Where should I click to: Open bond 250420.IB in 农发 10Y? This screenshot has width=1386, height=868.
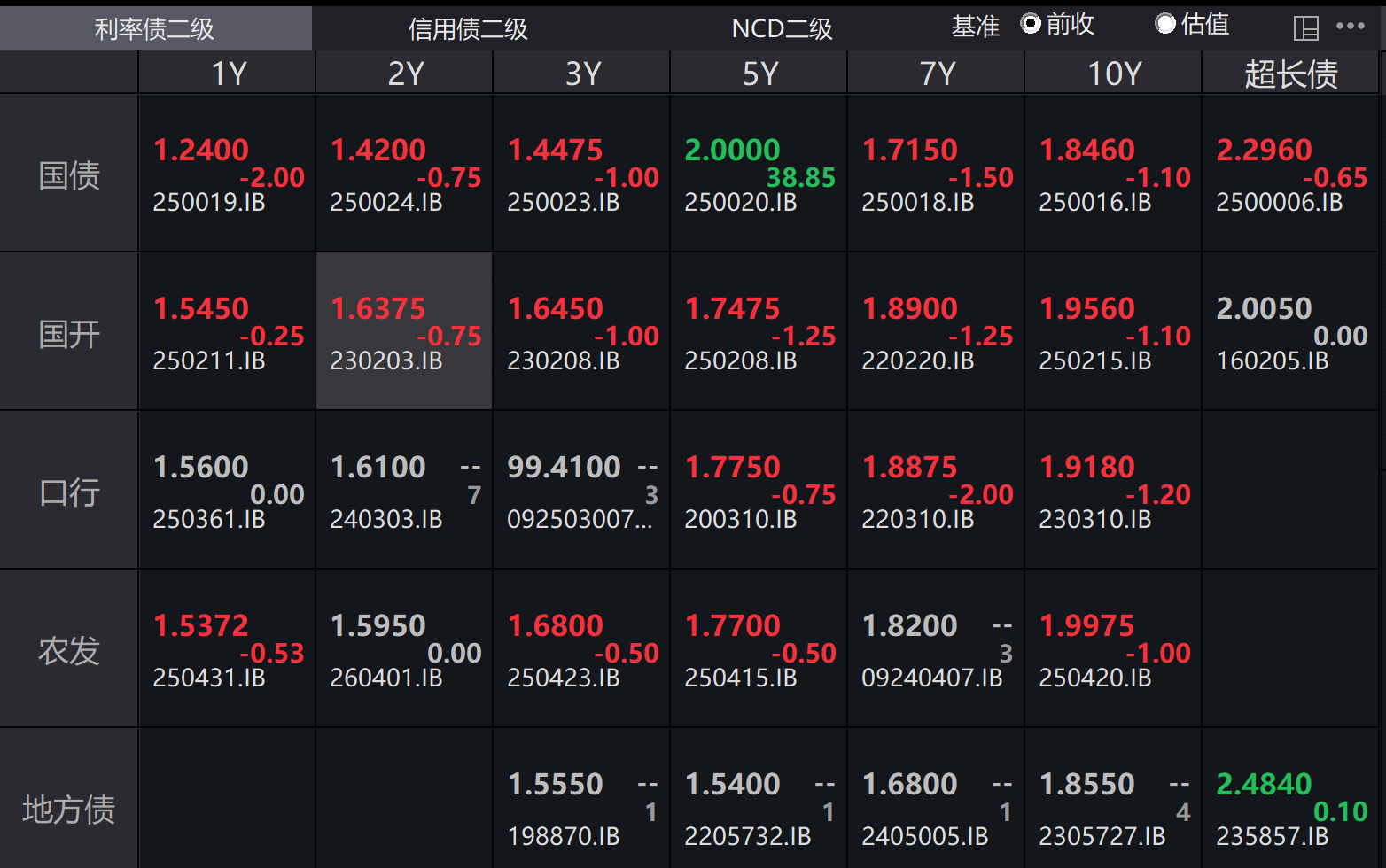click(x=1095, y=678)
